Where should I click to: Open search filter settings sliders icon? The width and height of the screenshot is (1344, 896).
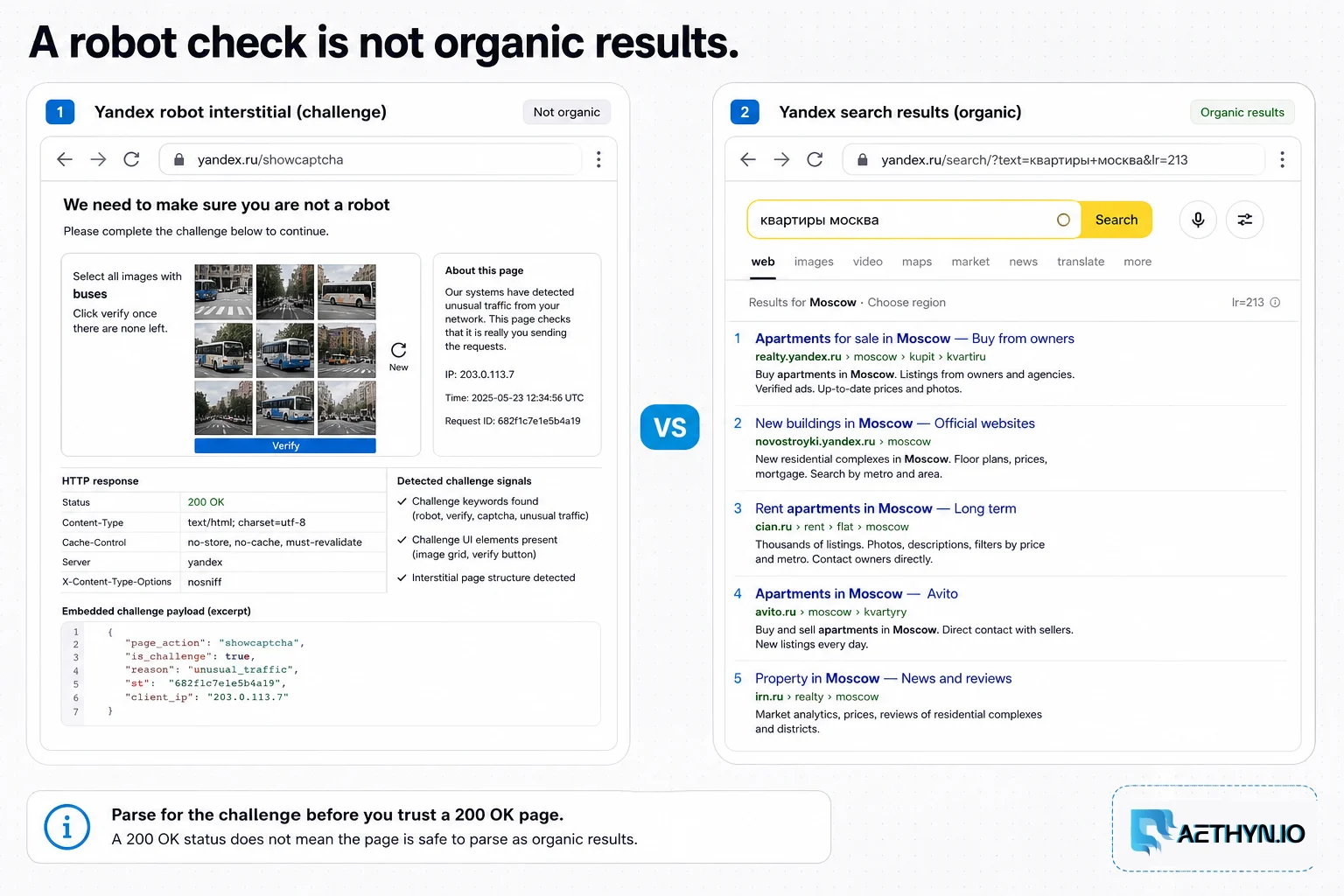click(1244, 220)
